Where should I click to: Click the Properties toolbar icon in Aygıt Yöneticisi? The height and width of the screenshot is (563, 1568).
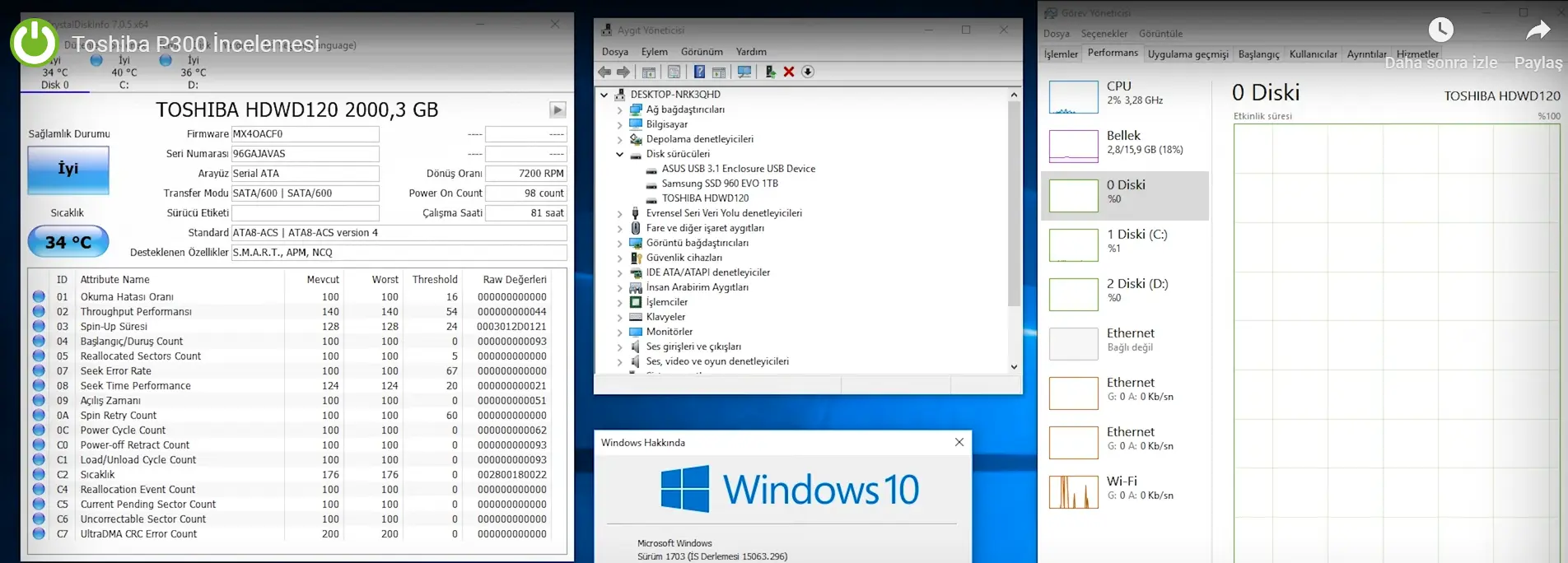(674, 72)
